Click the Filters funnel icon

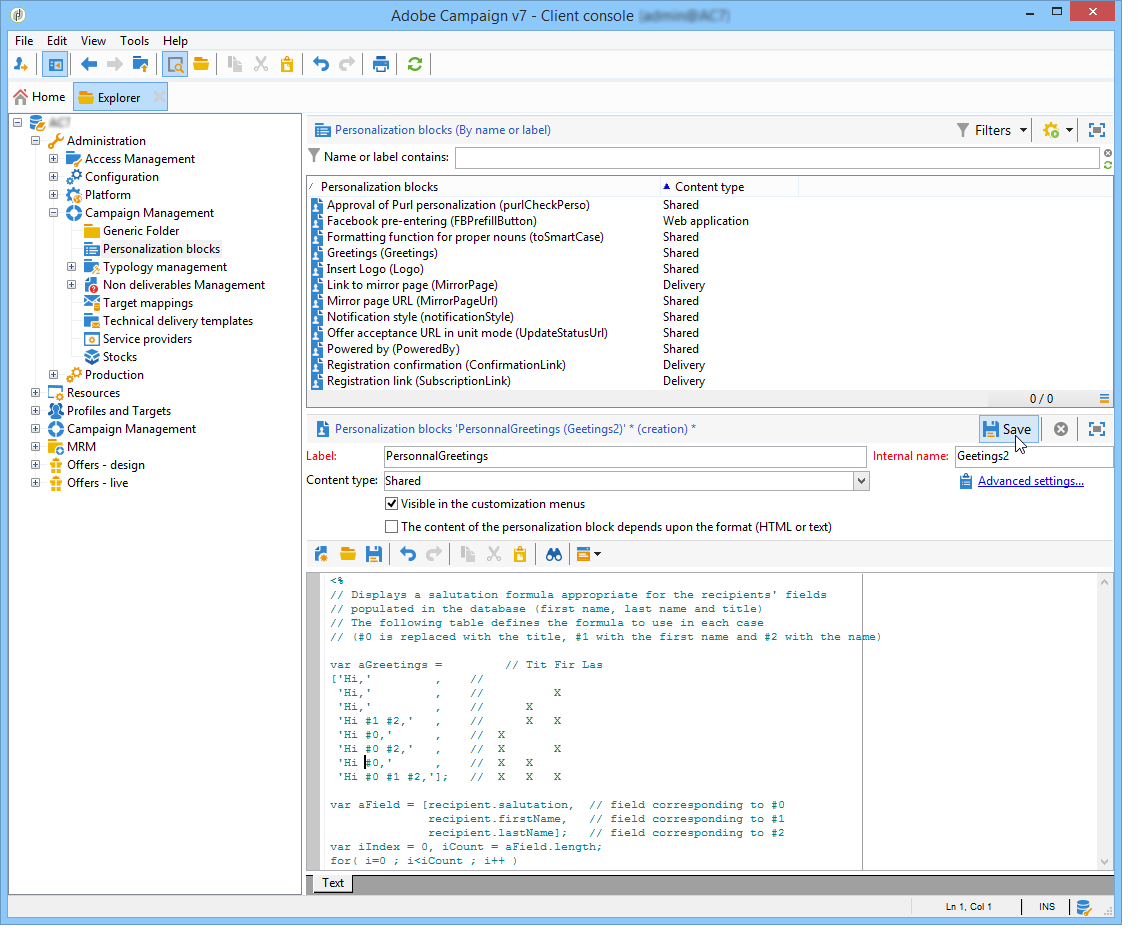tap(962, 130)
